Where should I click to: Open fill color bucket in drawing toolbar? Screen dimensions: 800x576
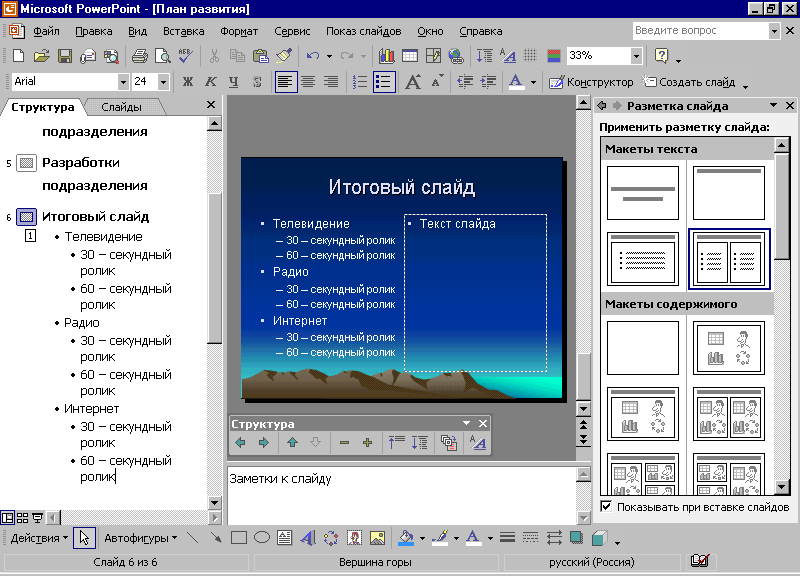[406, 538]
